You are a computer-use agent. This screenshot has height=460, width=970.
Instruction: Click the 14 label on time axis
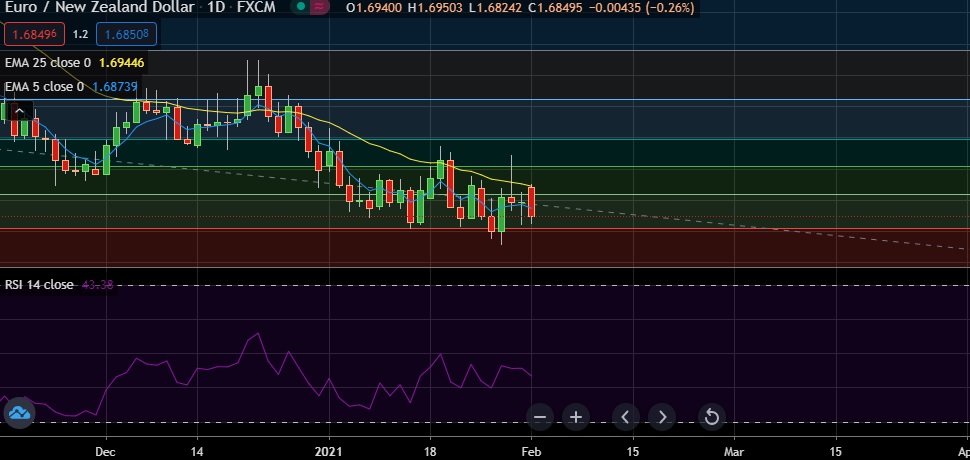click(197, 451)
